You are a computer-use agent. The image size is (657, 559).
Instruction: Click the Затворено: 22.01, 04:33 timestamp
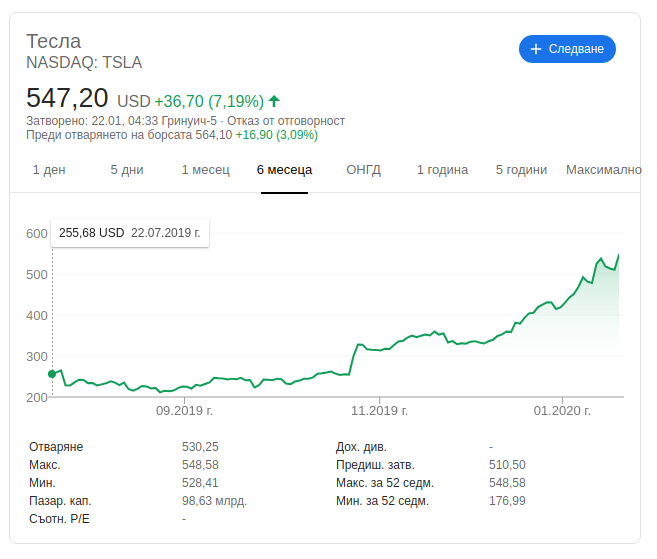pos(122,121)
